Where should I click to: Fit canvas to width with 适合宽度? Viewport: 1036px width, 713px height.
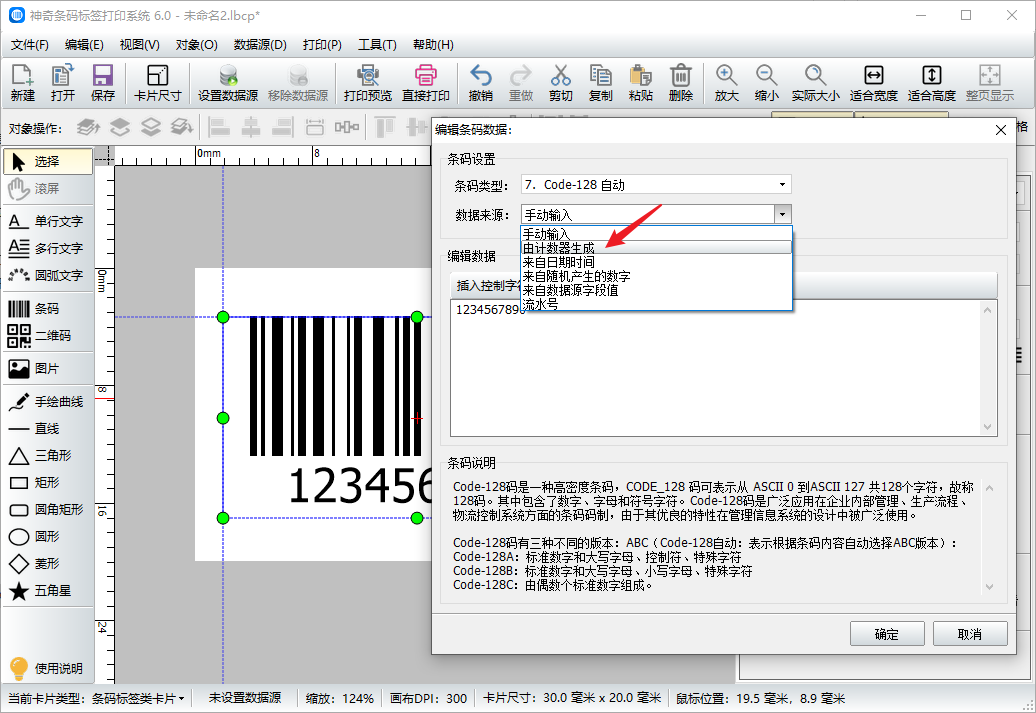[x=873, y=83]
